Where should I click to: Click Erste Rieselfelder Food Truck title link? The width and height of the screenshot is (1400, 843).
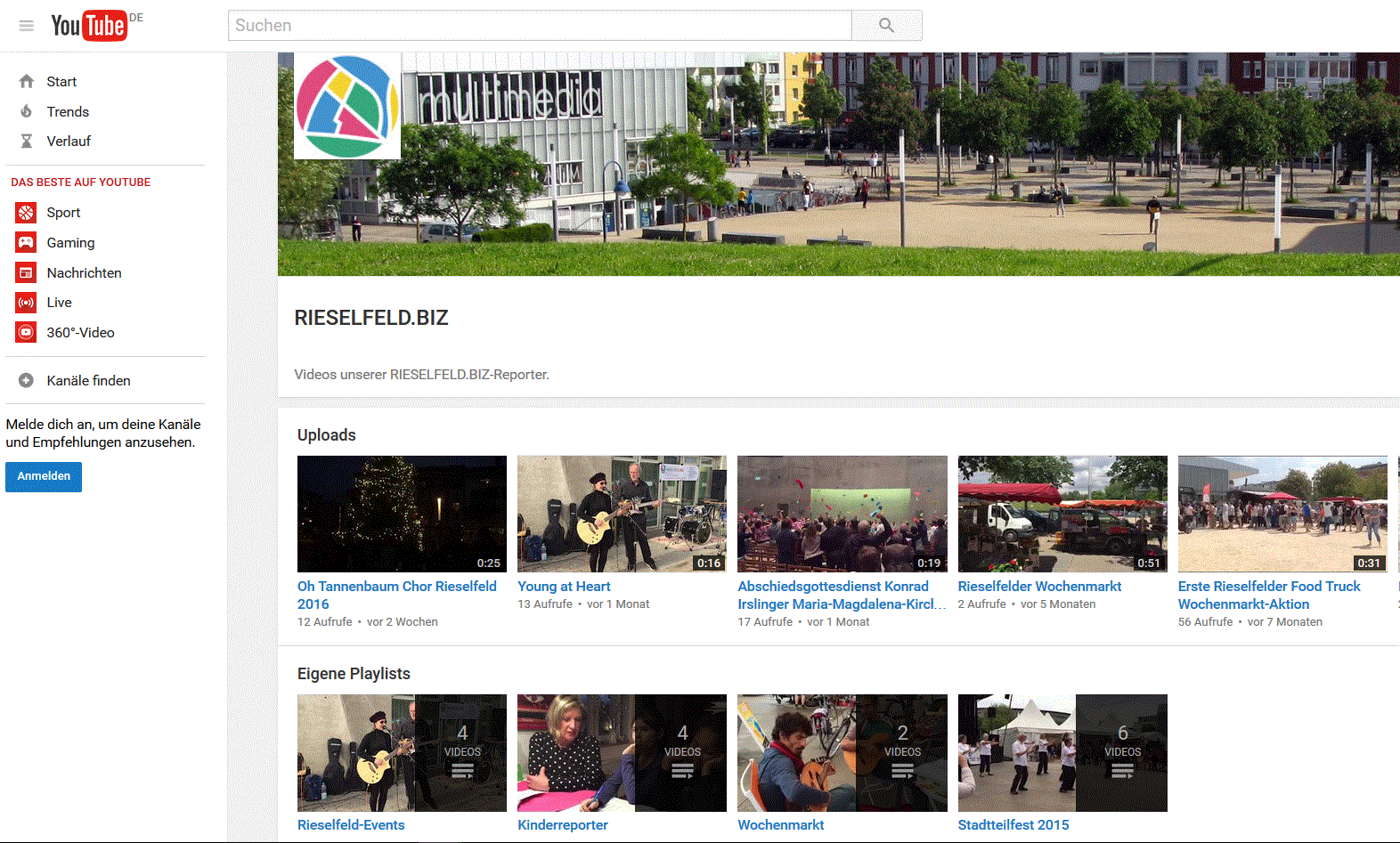coord(1269,595)
